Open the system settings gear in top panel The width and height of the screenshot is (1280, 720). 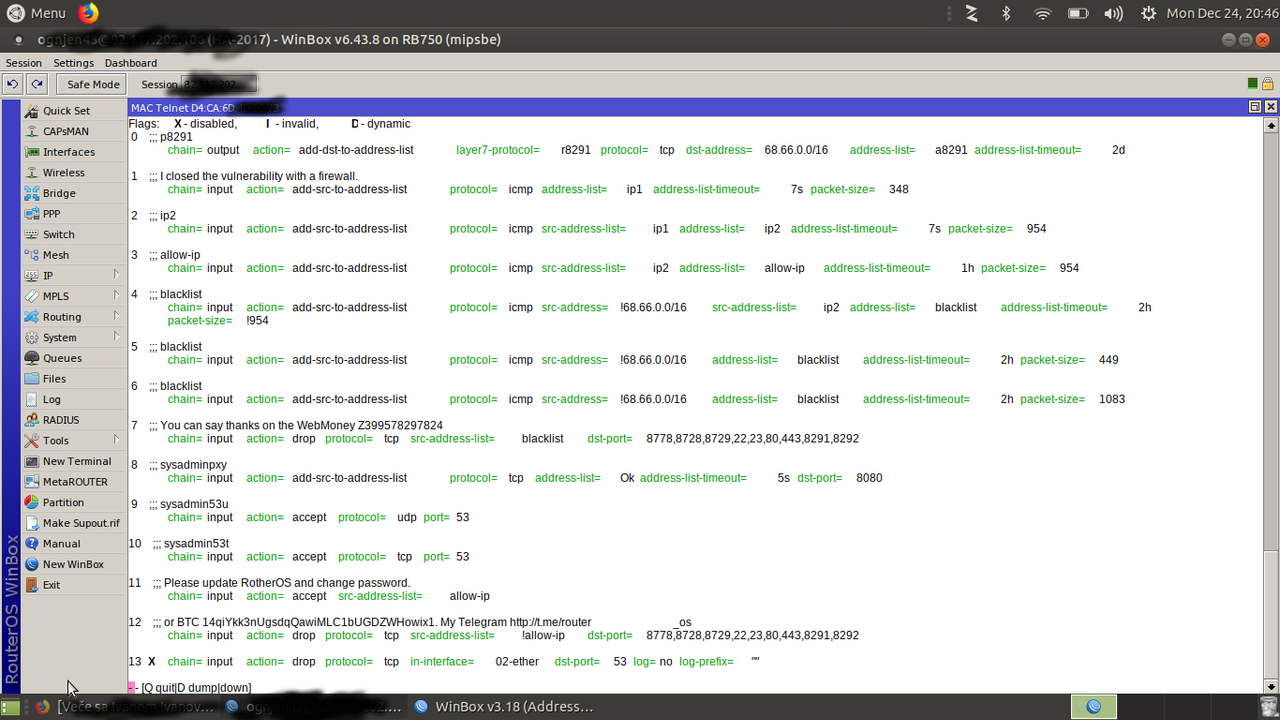1148,13
